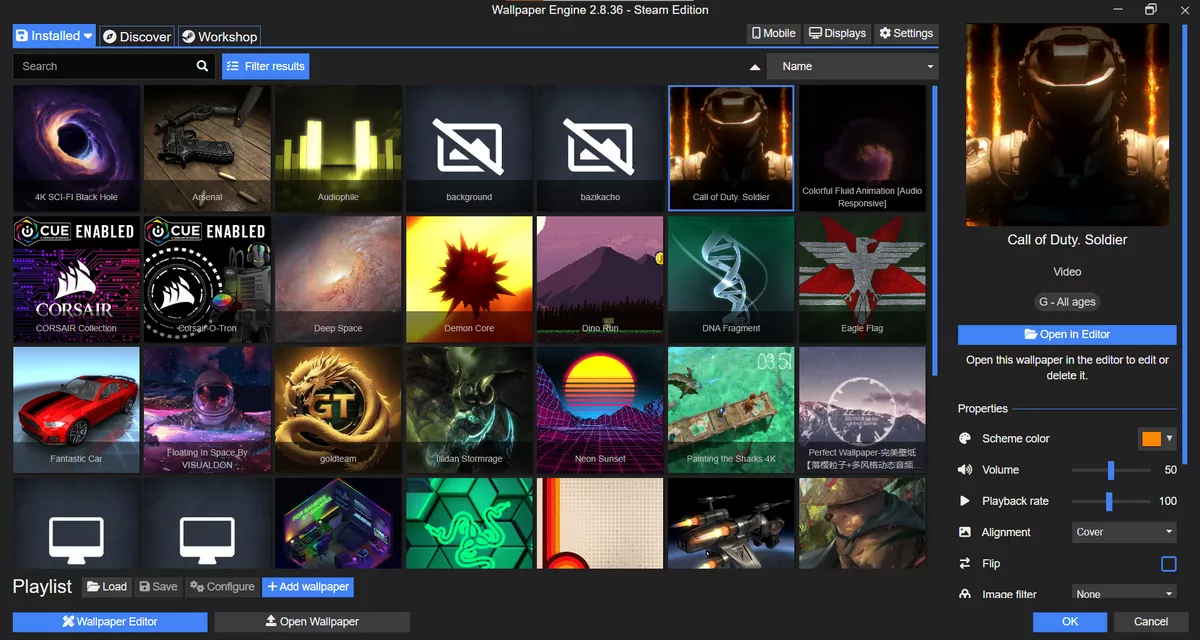
Task: Add wallpaper to playlist
Action: (308, 587)
